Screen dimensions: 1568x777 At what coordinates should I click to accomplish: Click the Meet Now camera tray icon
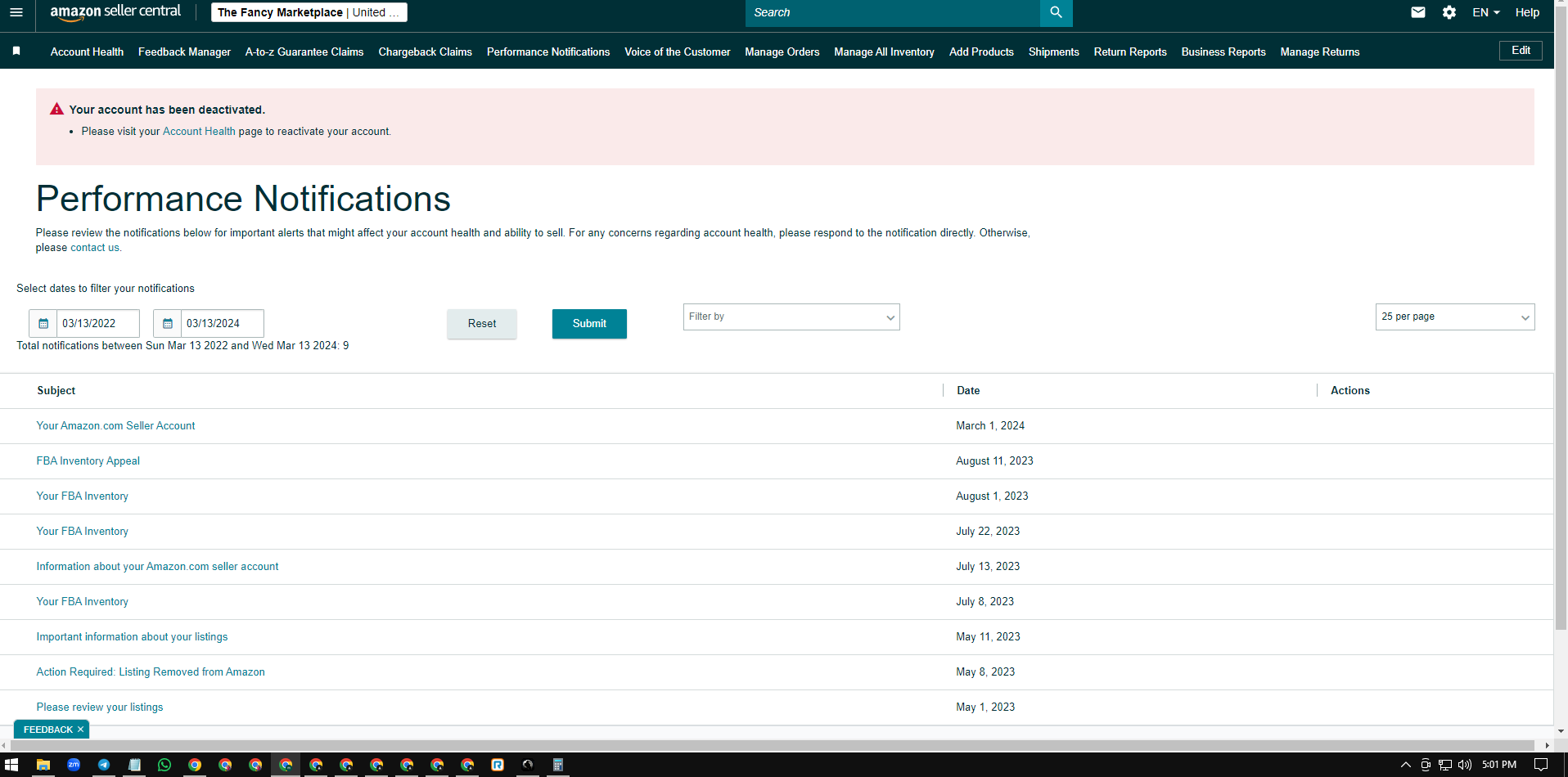pos(1426,765)
